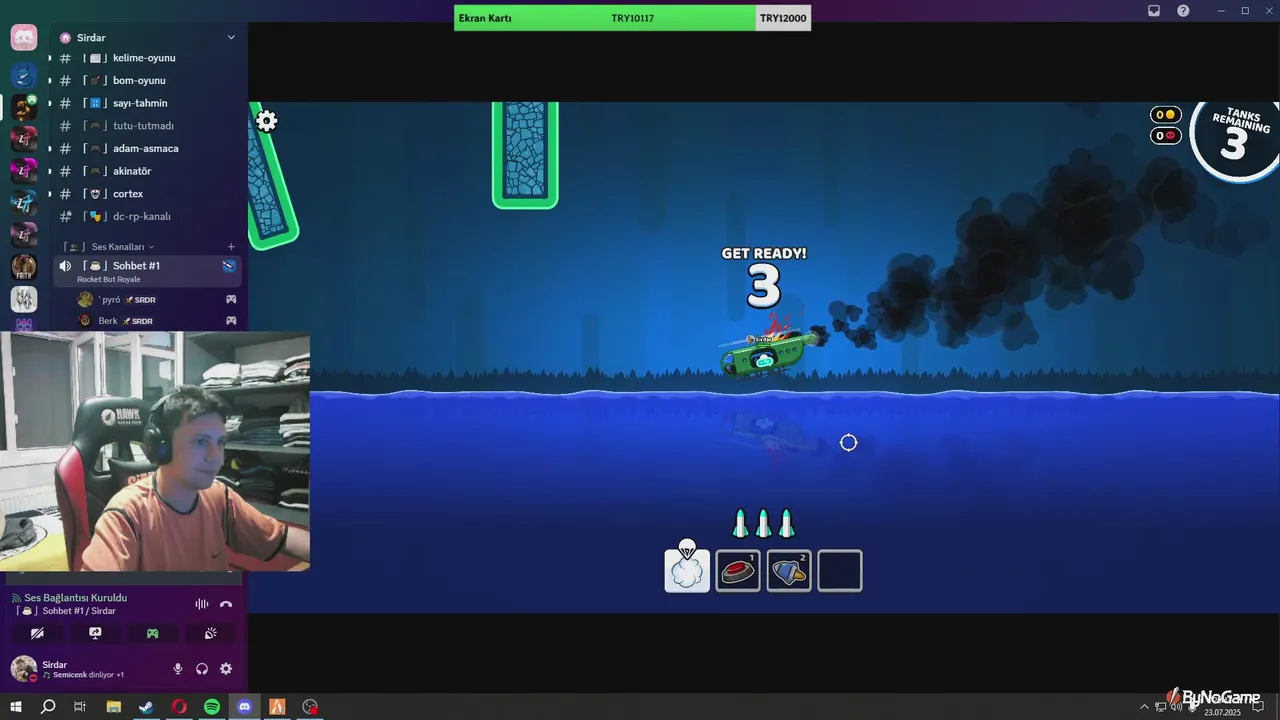
Task: Open Windows search in the taskbar
Action: click(47, 707)
